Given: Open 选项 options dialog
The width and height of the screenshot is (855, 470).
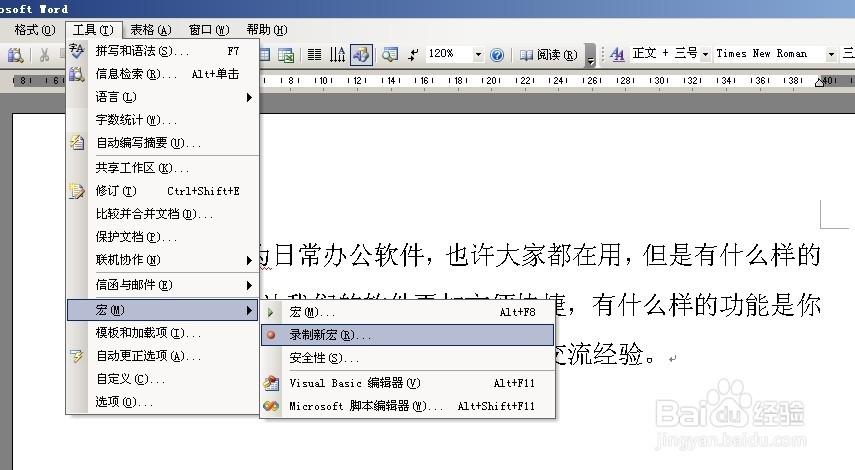Looking at the screenshot, I should coord(162,402).
